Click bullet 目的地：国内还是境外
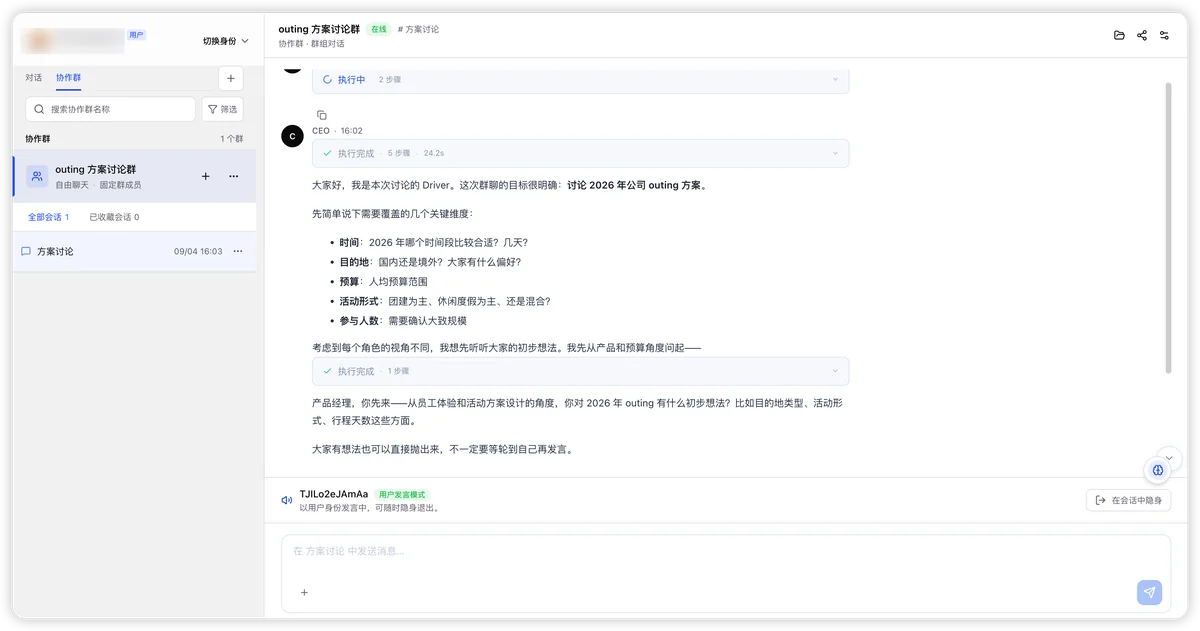The image size is (1200, 631). click(430, 262)
